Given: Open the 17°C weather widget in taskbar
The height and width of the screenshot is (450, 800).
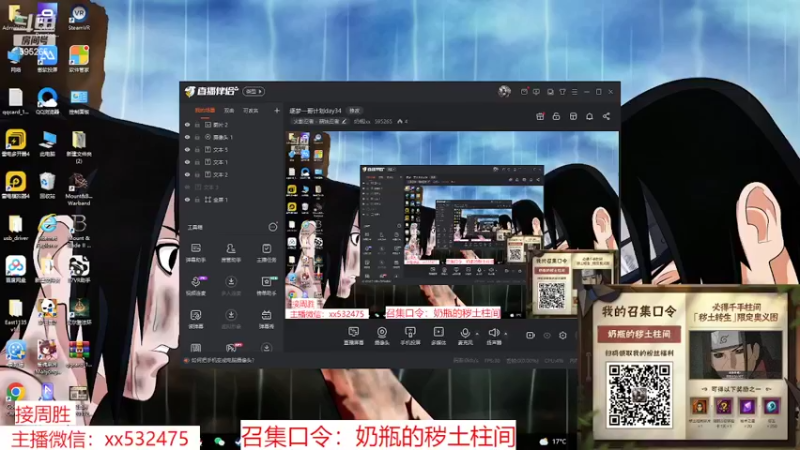Looking at the screenshot, I should click(553, 441).
